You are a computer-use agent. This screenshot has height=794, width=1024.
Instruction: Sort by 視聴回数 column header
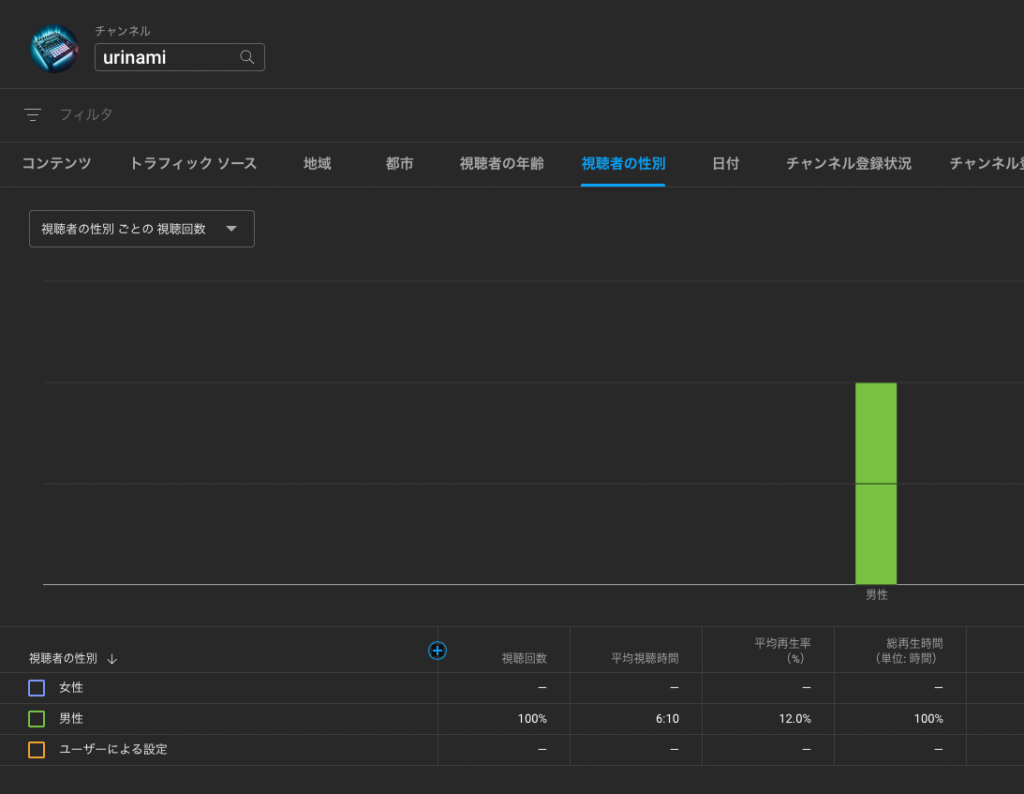(524, 659)
